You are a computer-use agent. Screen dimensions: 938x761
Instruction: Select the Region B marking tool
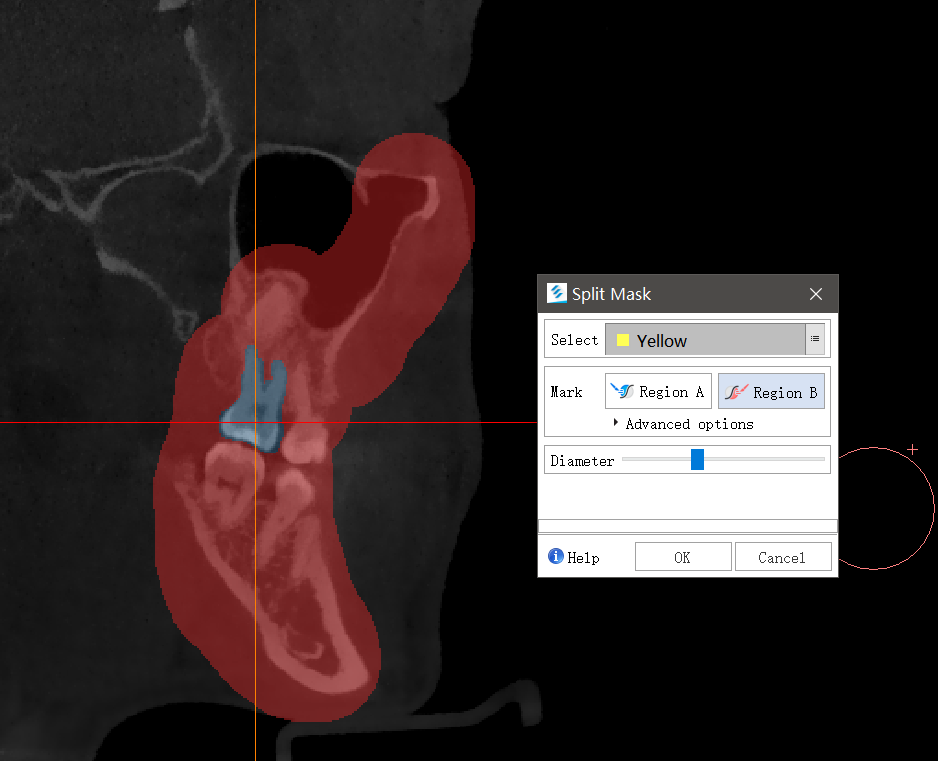click(771, 391)
